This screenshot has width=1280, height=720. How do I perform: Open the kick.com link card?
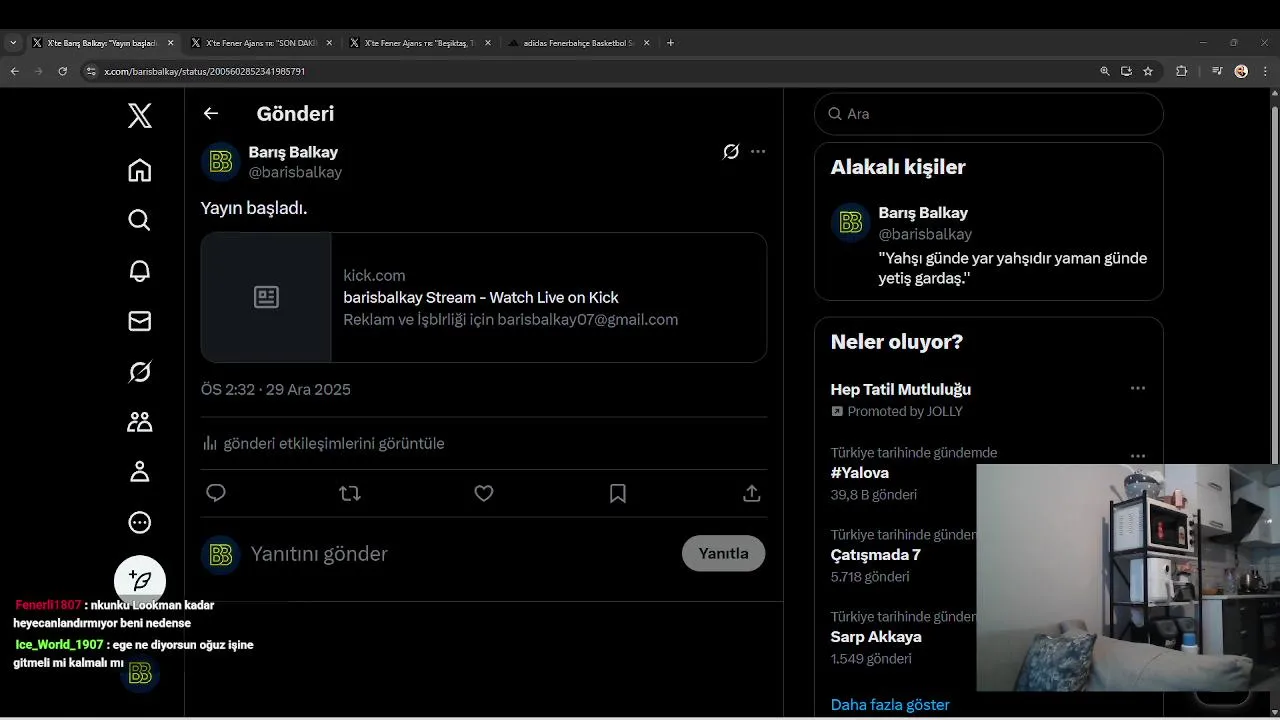pyautogui.click(x=484, y=297)
